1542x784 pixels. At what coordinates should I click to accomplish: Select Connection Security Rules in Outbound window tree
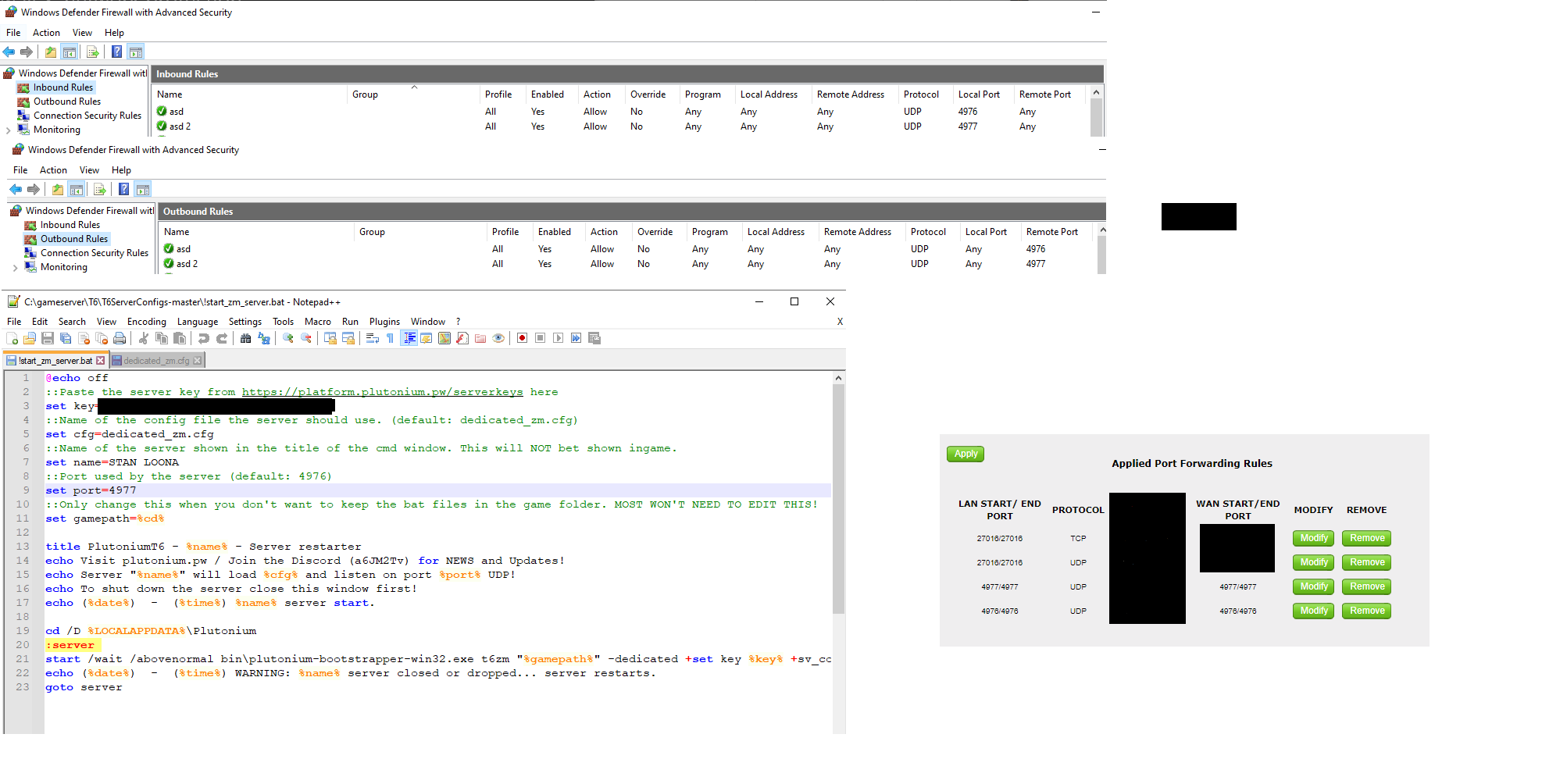(x=94, y=253)
